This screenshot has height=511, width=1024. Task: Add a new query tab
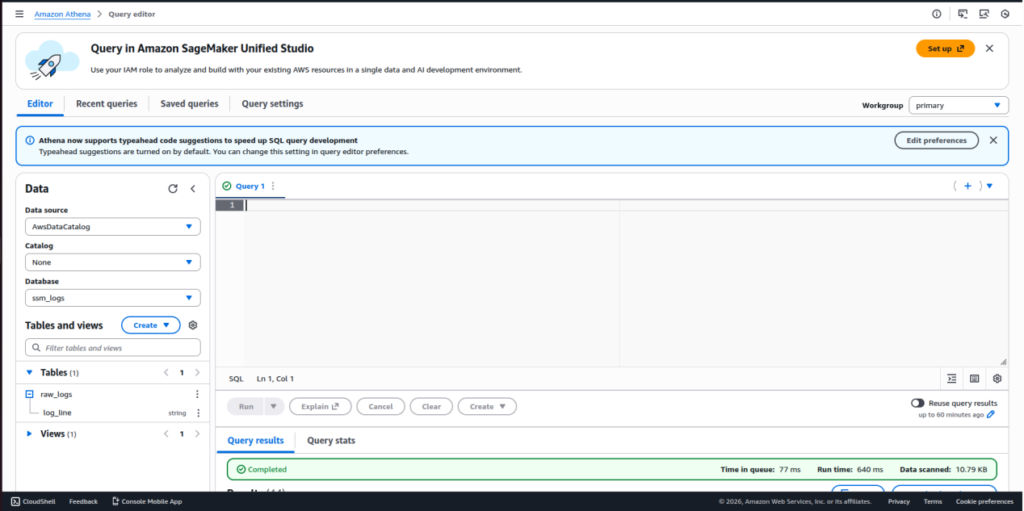coord(967,186)
